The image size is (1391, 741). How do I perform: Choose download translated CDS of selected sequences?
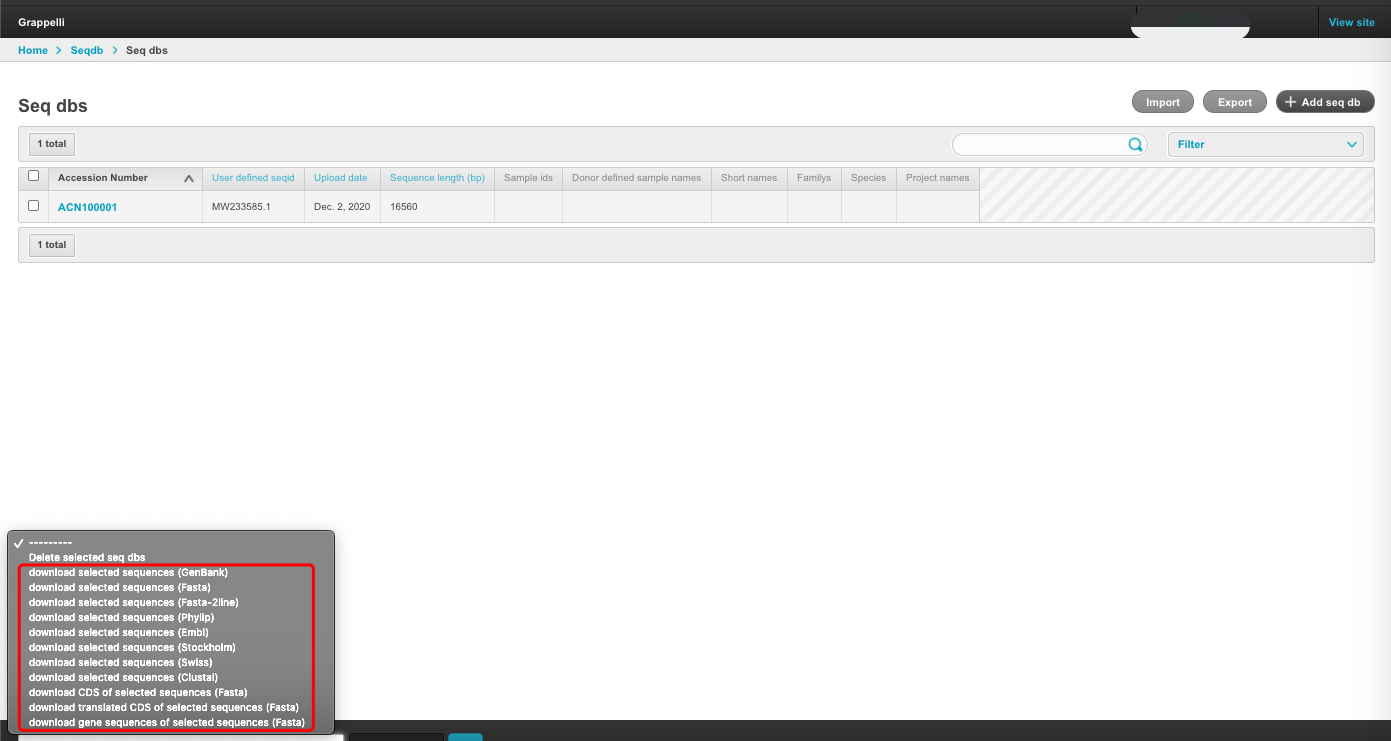coord(171,707)
